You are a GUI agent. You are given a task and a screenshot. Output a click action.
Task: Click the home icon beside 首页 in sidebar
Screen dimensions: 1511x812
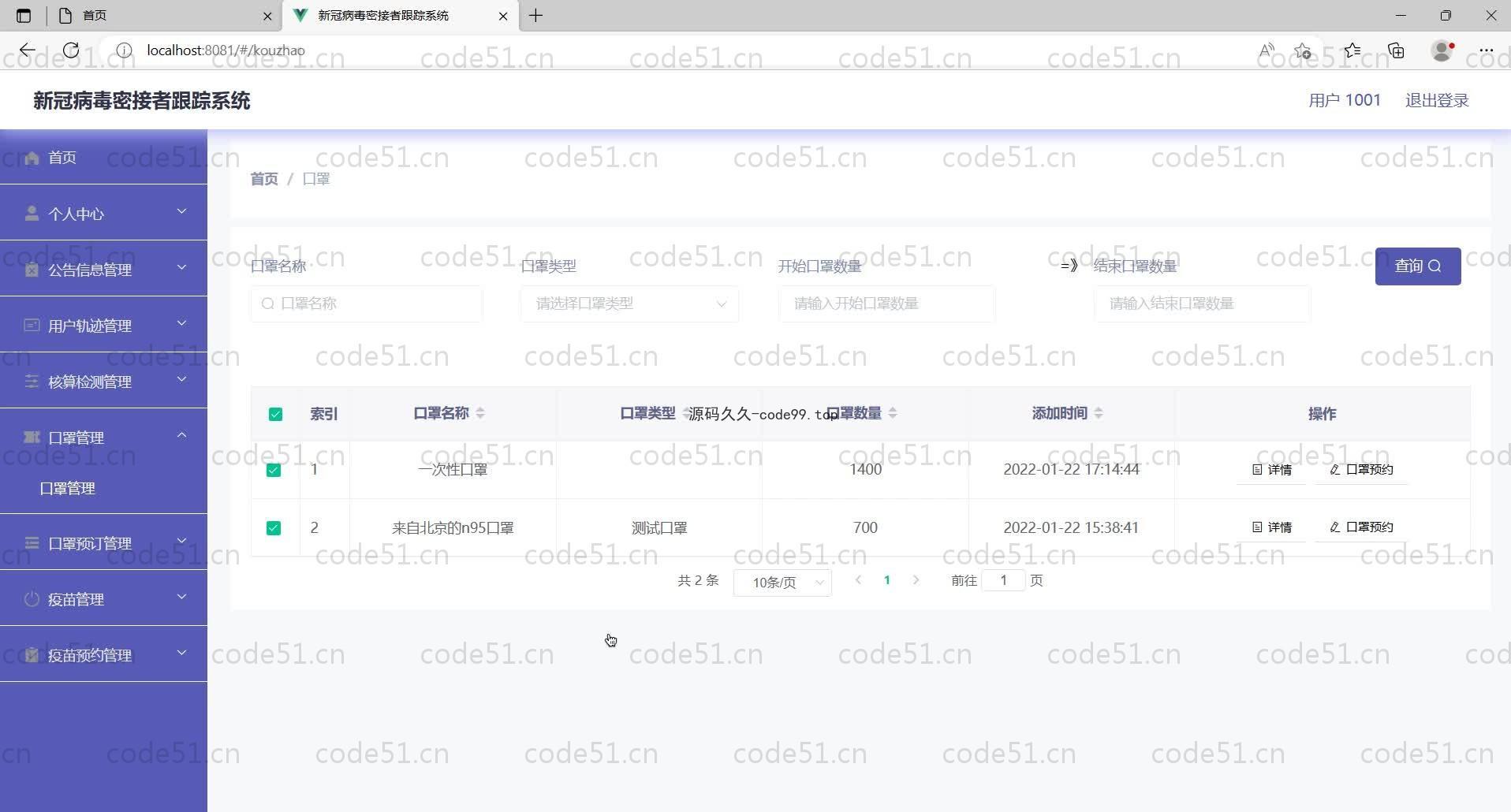coord(32,158)
